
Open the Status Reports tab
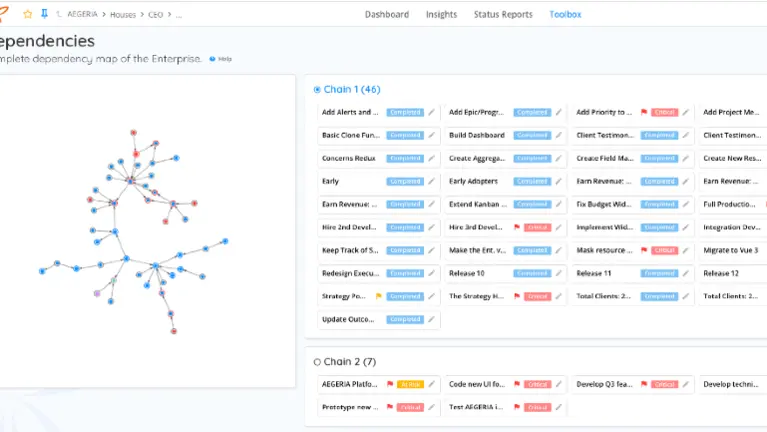pyautogui.click(x=503, y=15)
